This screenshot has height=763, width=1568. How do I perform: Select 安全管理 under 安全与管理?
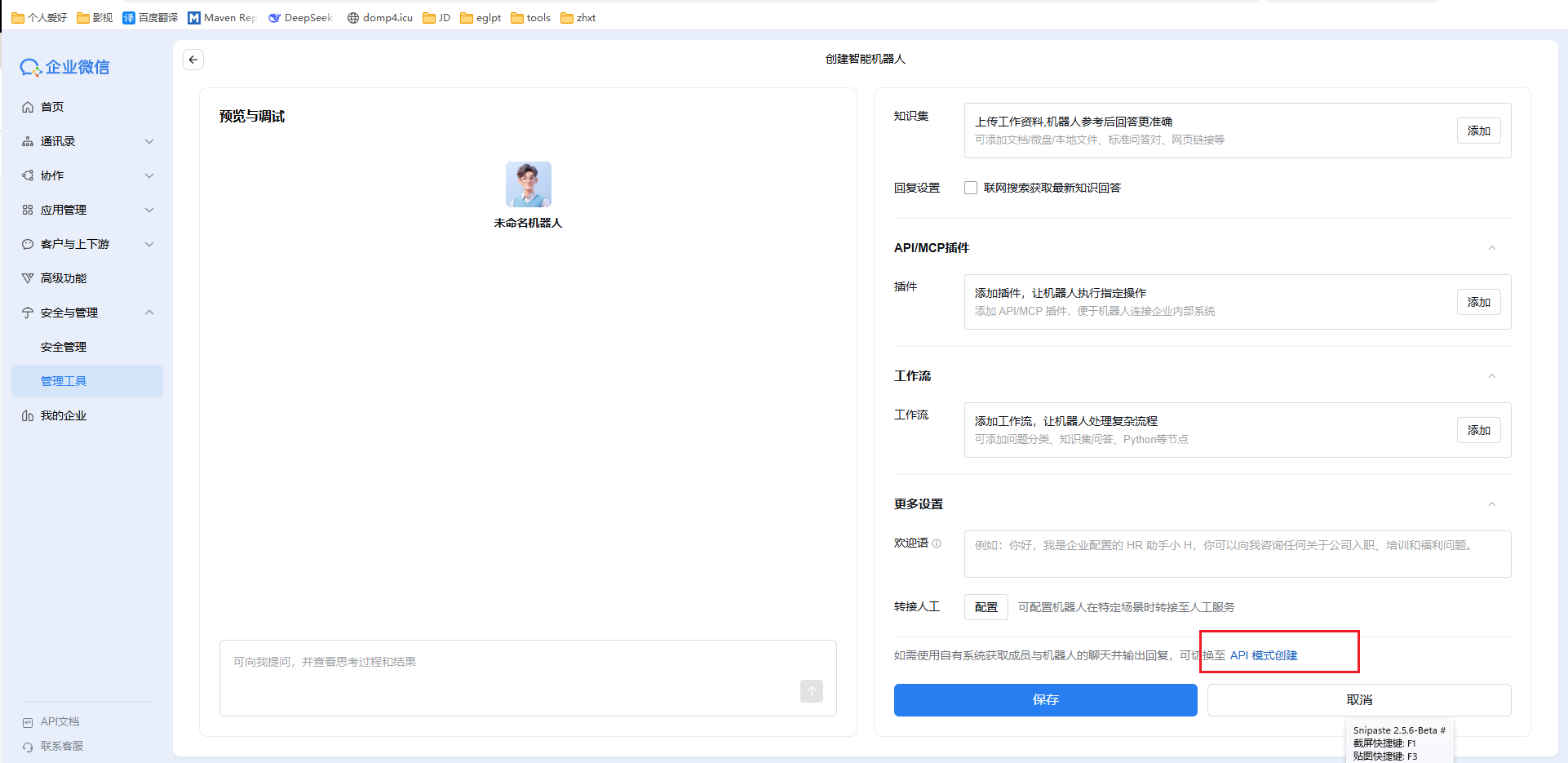coord(63,346)
